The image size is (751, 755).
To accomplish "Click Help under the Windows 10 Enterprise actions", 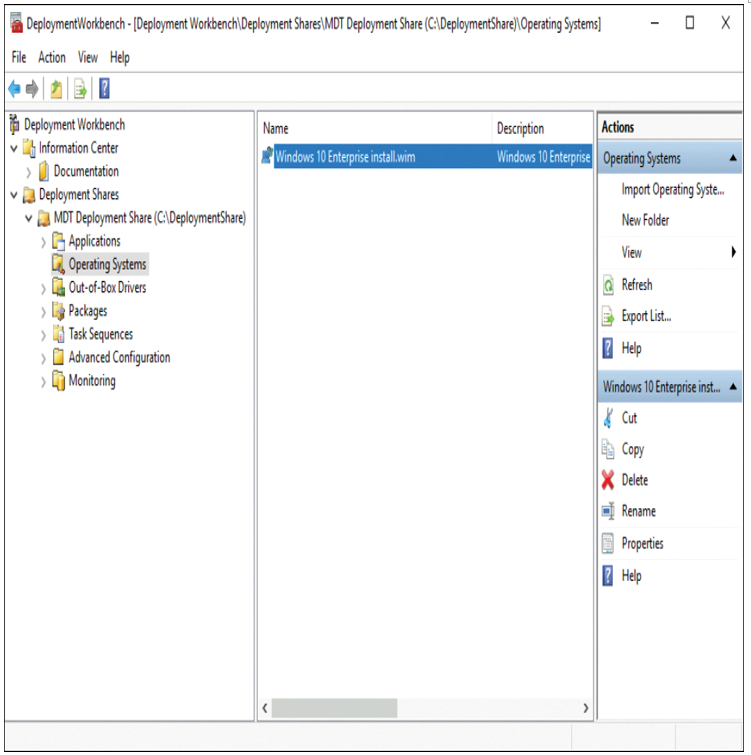I will tap(631, 575).
